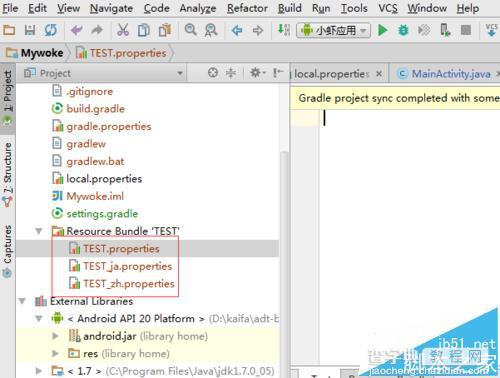
Task: Click the run with coverage icon
Action: point(424,30)
